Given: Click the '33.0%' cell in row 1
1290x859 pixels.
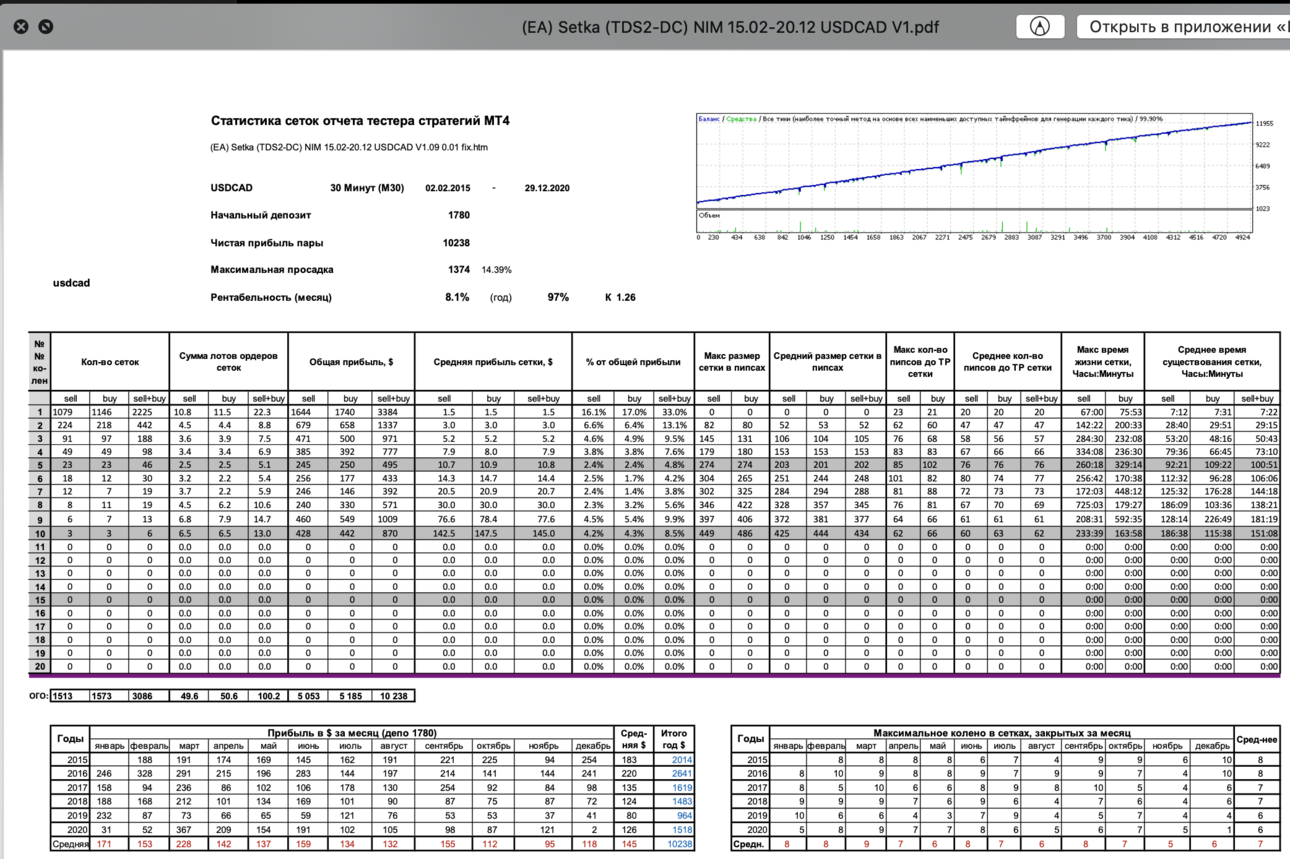Looking at the screenshot, I should point(674,412).
